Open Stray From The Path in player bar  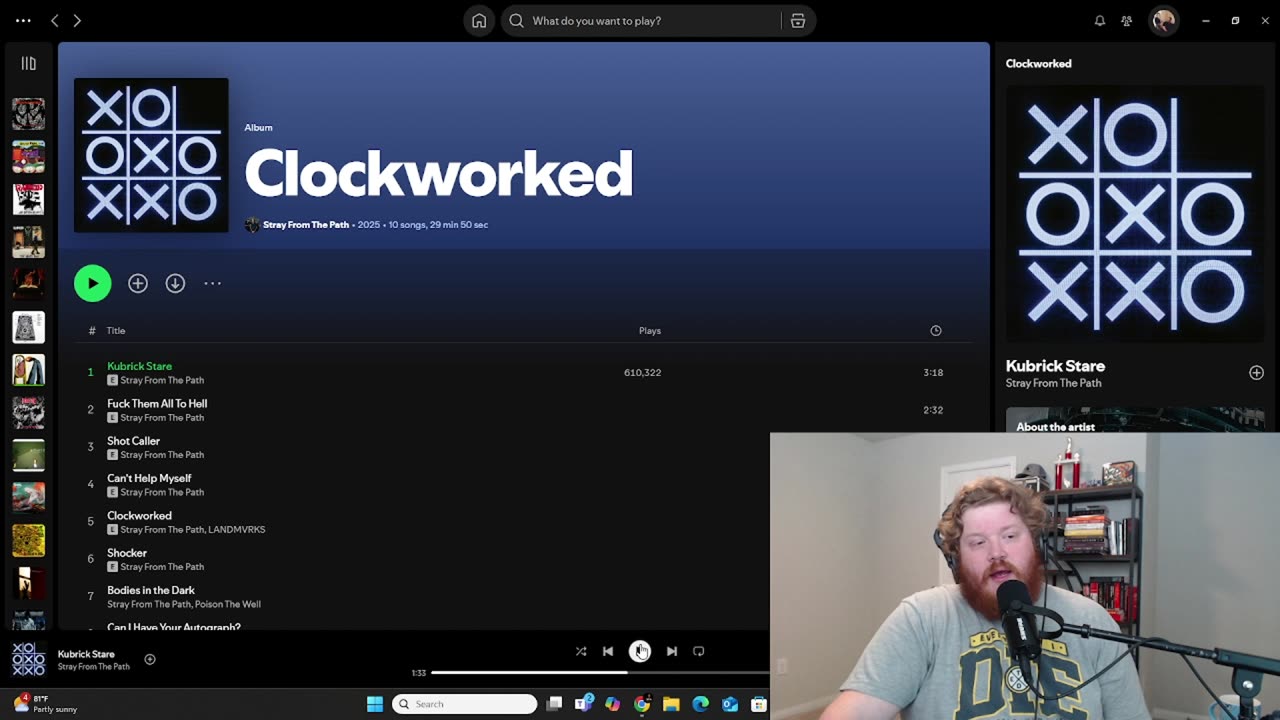tap(94, 667)
